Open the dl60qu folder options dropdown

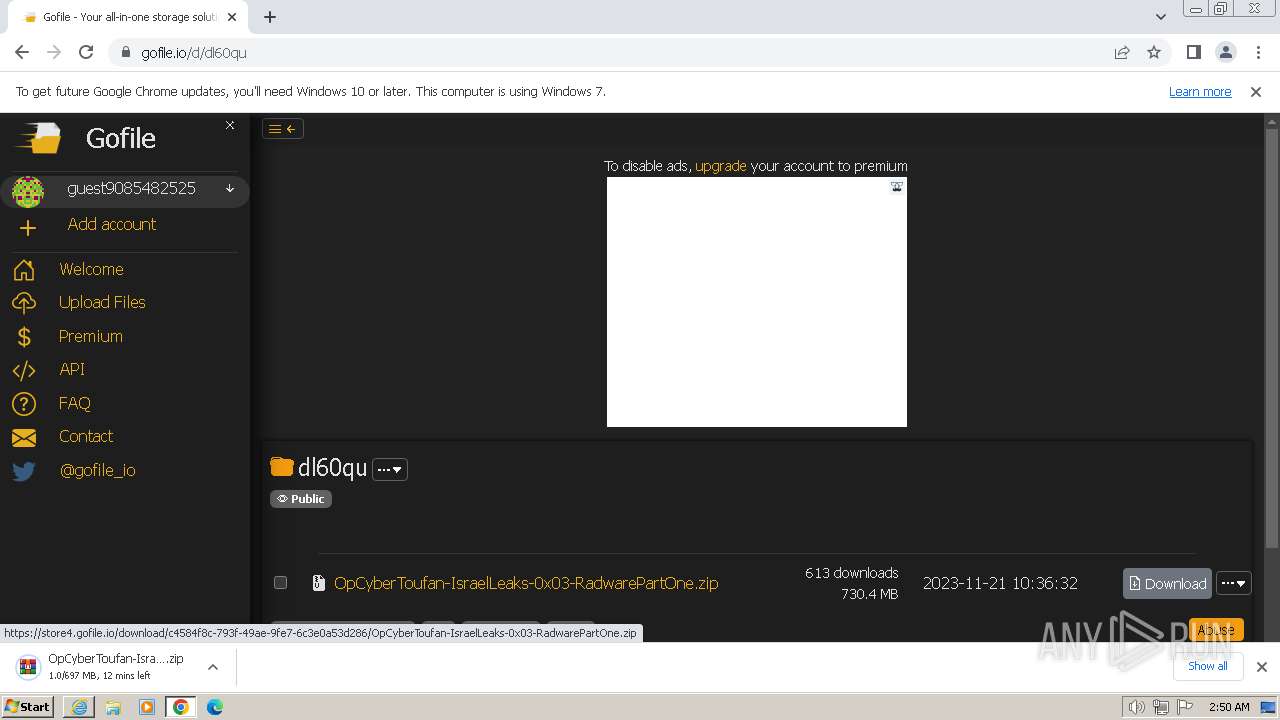pos(390,469)
